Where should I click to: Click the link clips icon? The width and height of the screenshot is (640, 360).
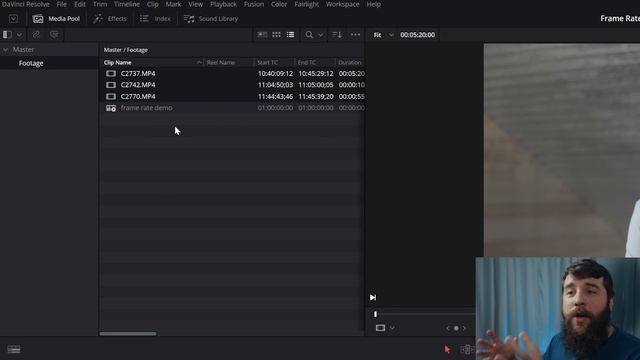coord(36,35)
